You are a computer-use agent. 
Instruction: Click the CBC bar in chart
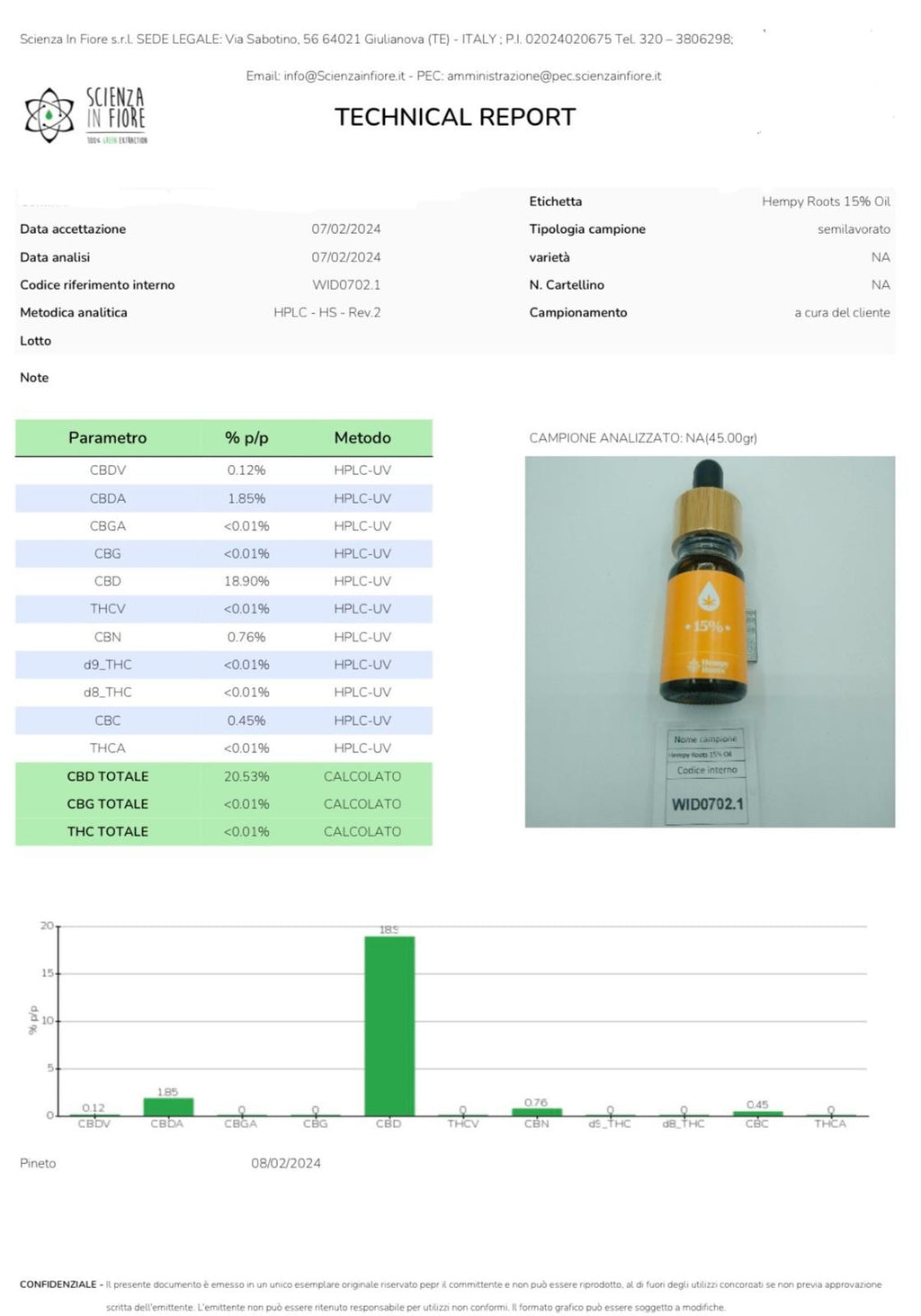tap(757, 1113)
